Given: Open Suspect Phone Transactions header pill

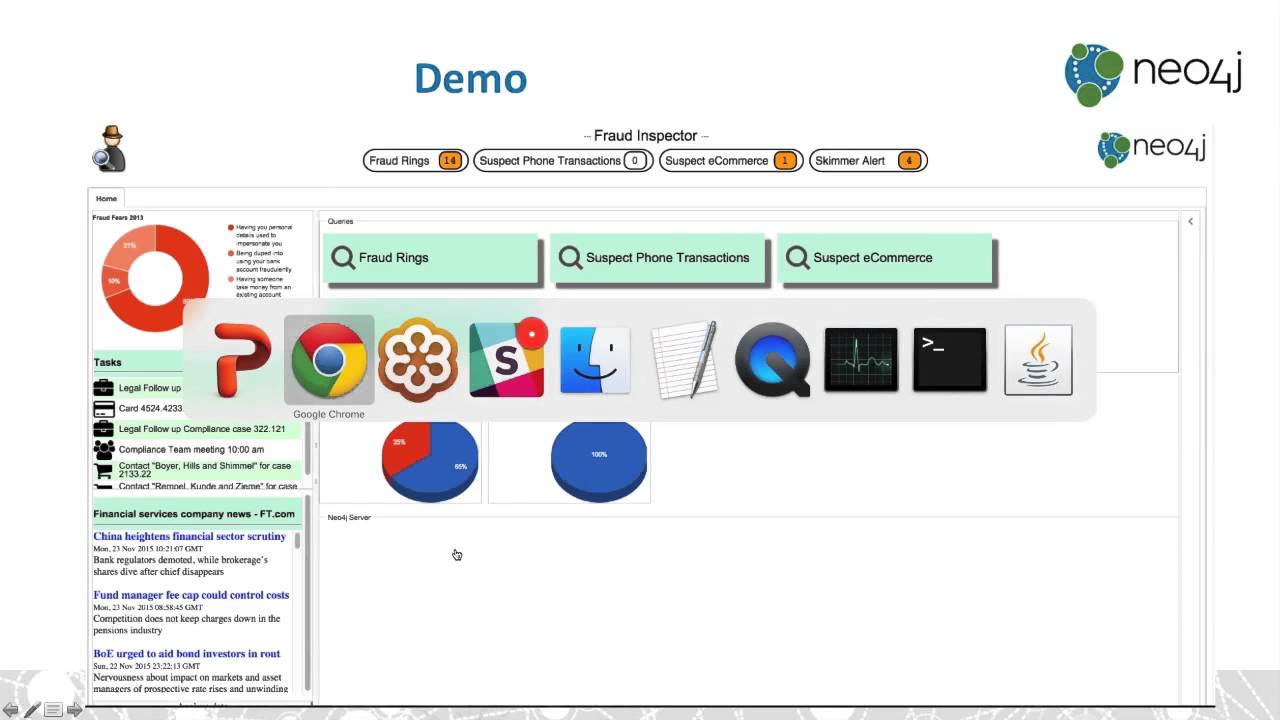Looking at the screenshot, I should point(563,160).
